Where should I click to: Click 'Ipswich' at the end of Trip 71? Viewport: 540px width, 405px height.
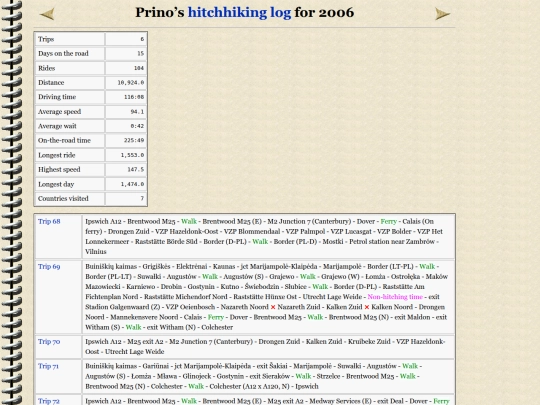[x=307, y=386]
